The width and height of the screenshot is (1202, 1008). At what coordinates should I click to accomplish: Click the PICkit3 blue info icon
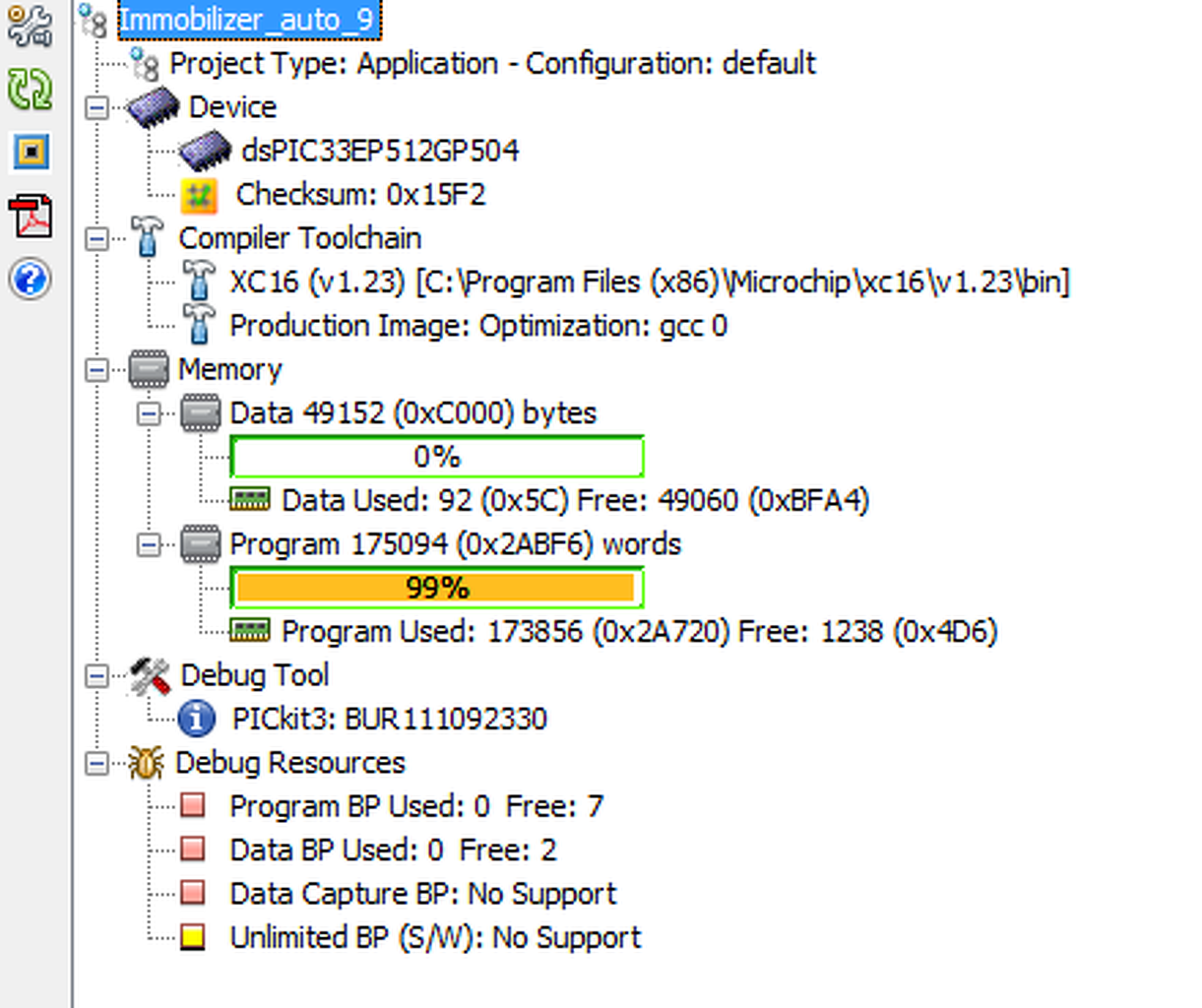click(x=197, y=719)
